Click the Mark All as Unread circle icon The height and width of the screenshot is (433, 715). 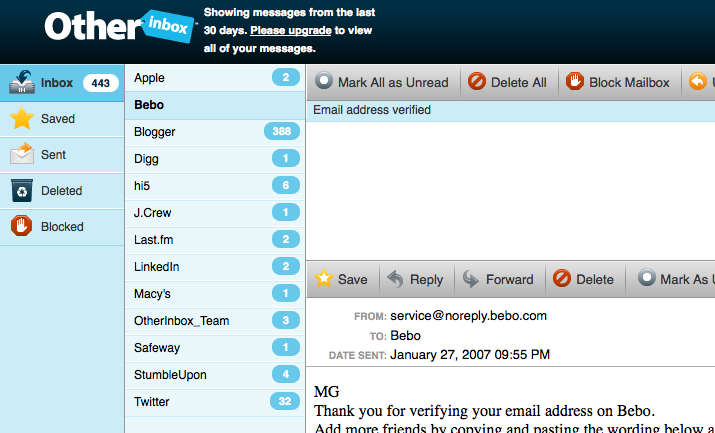point(324,81)
